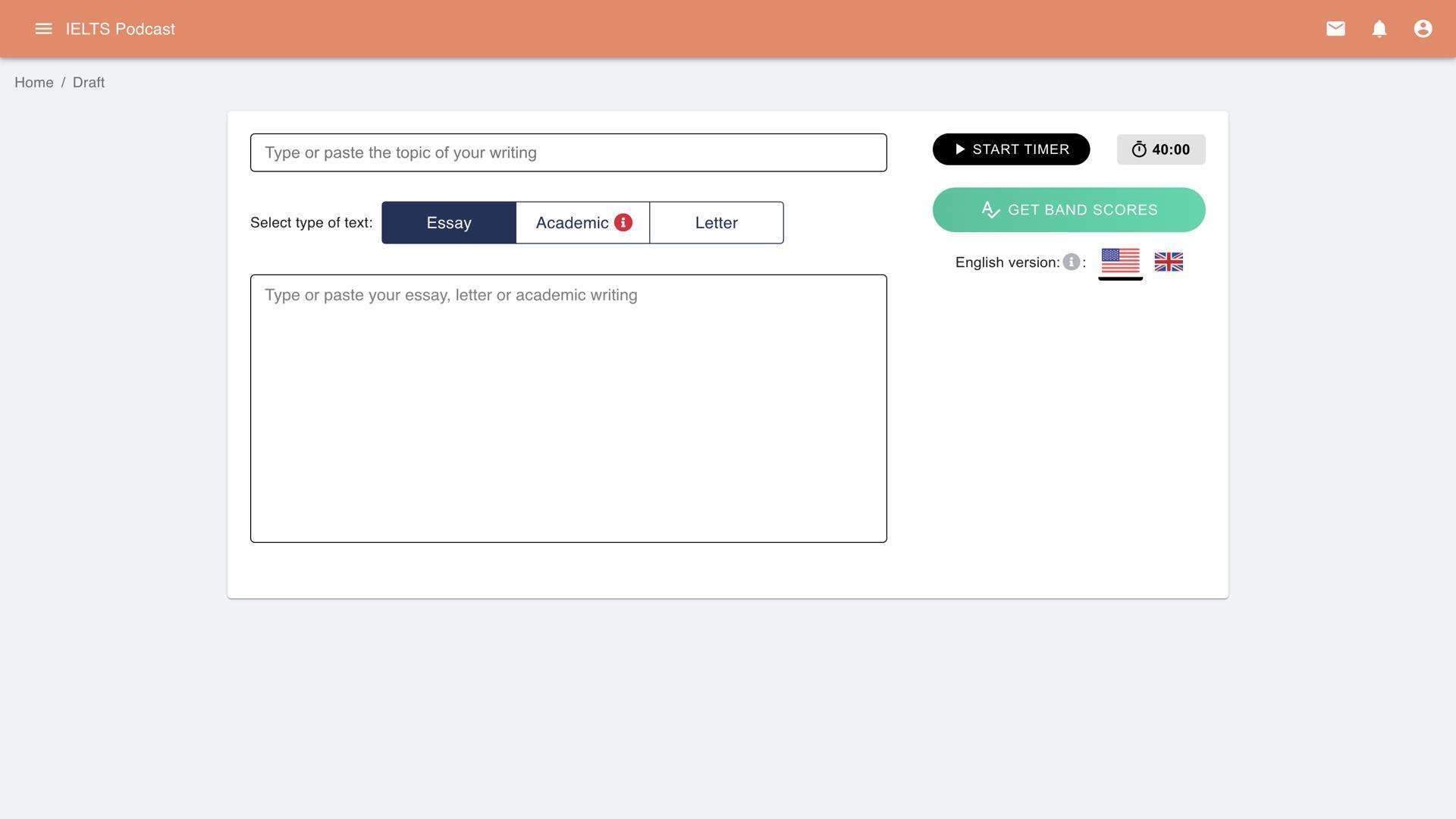Click the IELTS Podcast header title
Screen dimensions: 1456x819
(121, 29)
